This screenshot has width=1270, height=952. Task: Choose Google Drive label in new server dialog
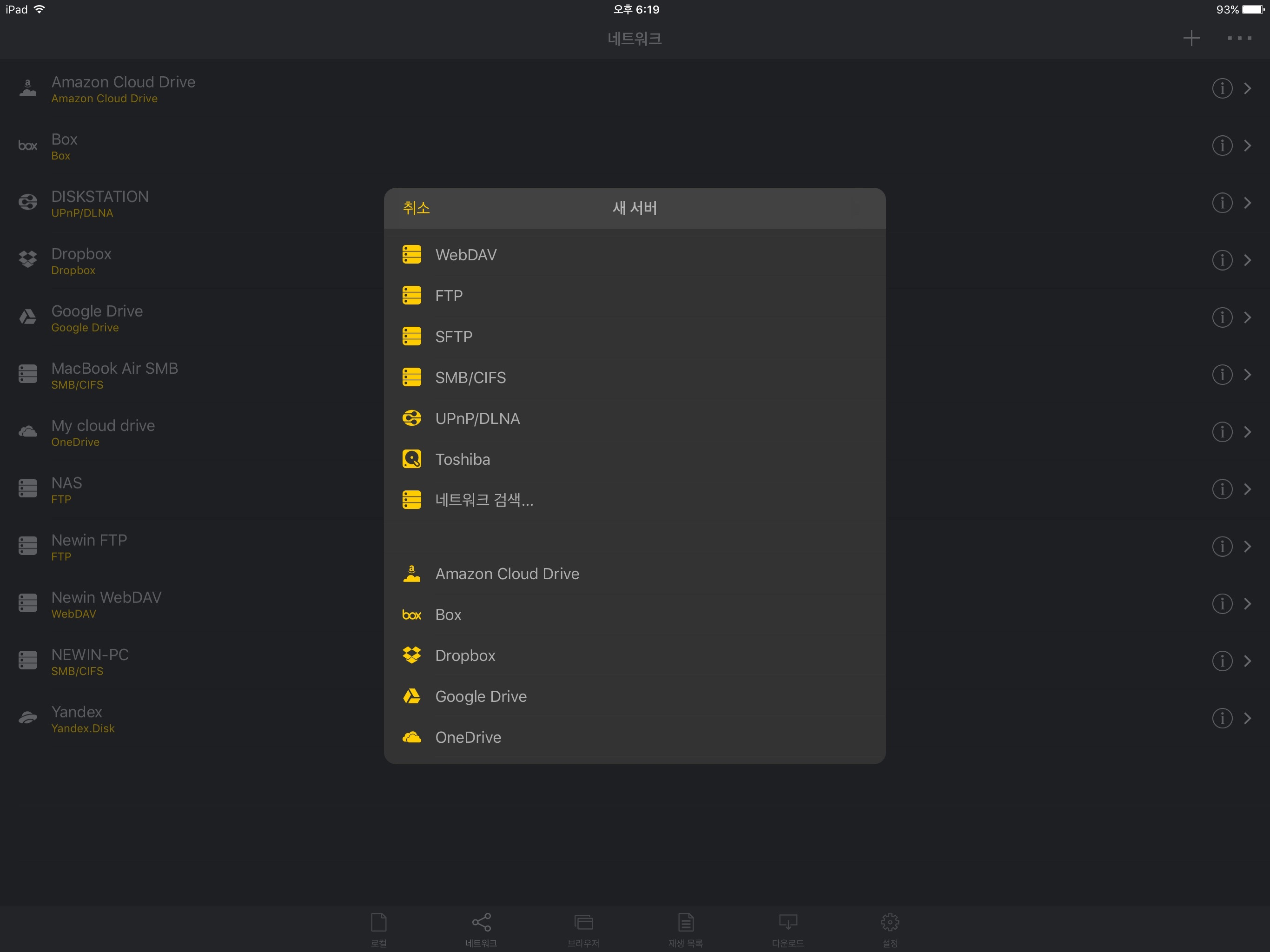point(481,696)
